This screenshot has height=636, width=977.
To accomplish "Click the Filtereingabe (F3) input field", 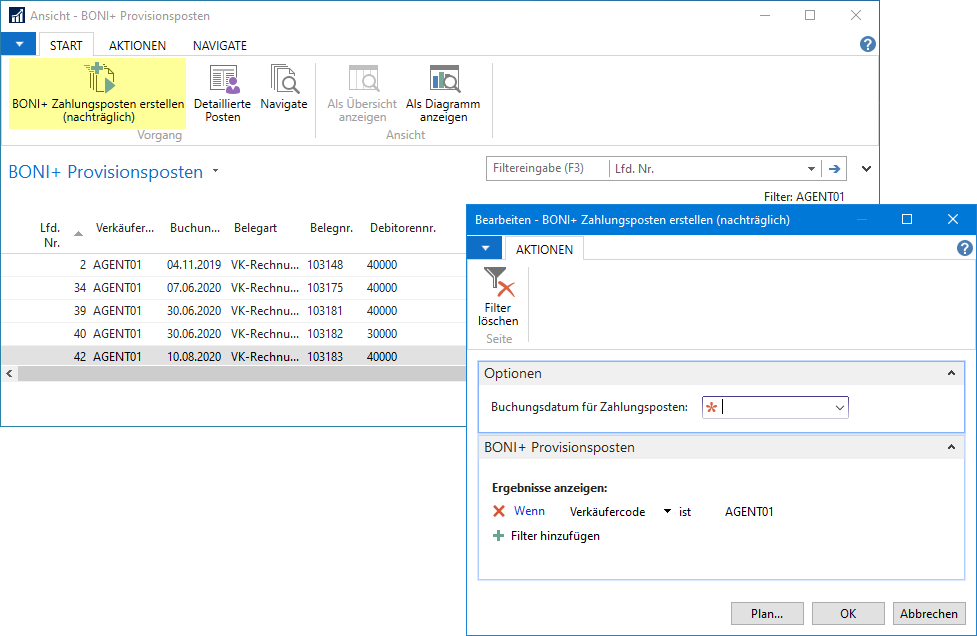I will coord(547,169).
